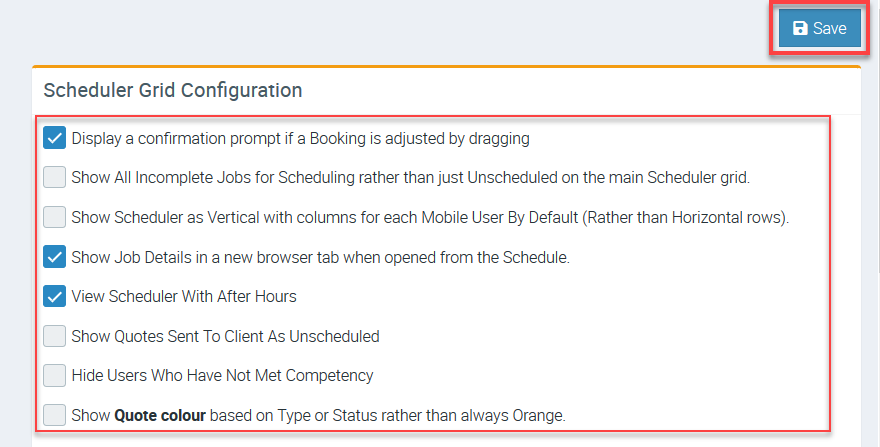Uncheck Show Job Details in new tab

click(x=55, y=257)
